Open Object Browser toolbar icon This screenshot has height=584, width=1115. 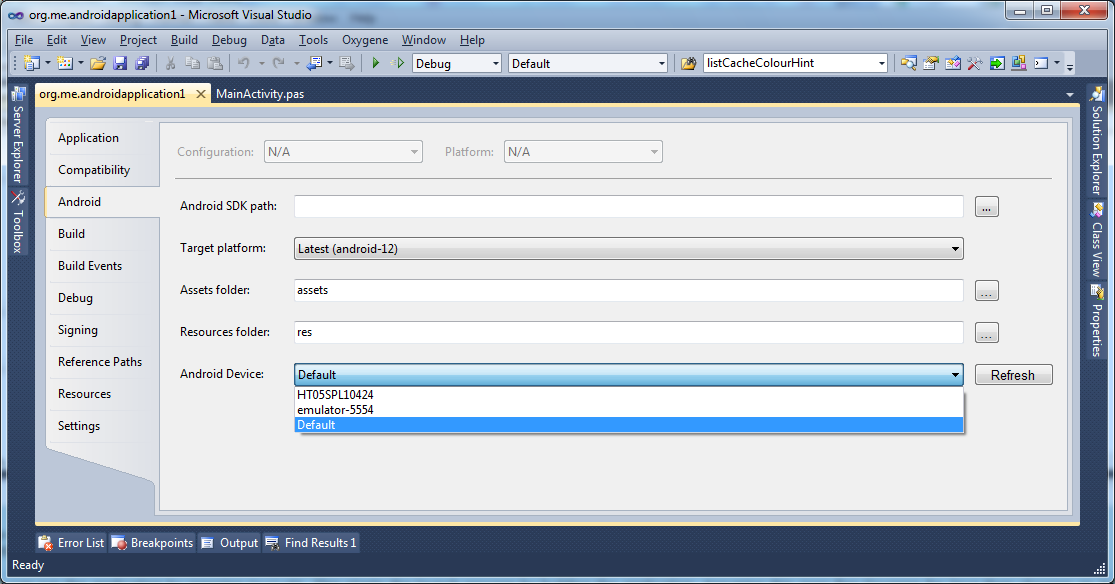[952, 63]
